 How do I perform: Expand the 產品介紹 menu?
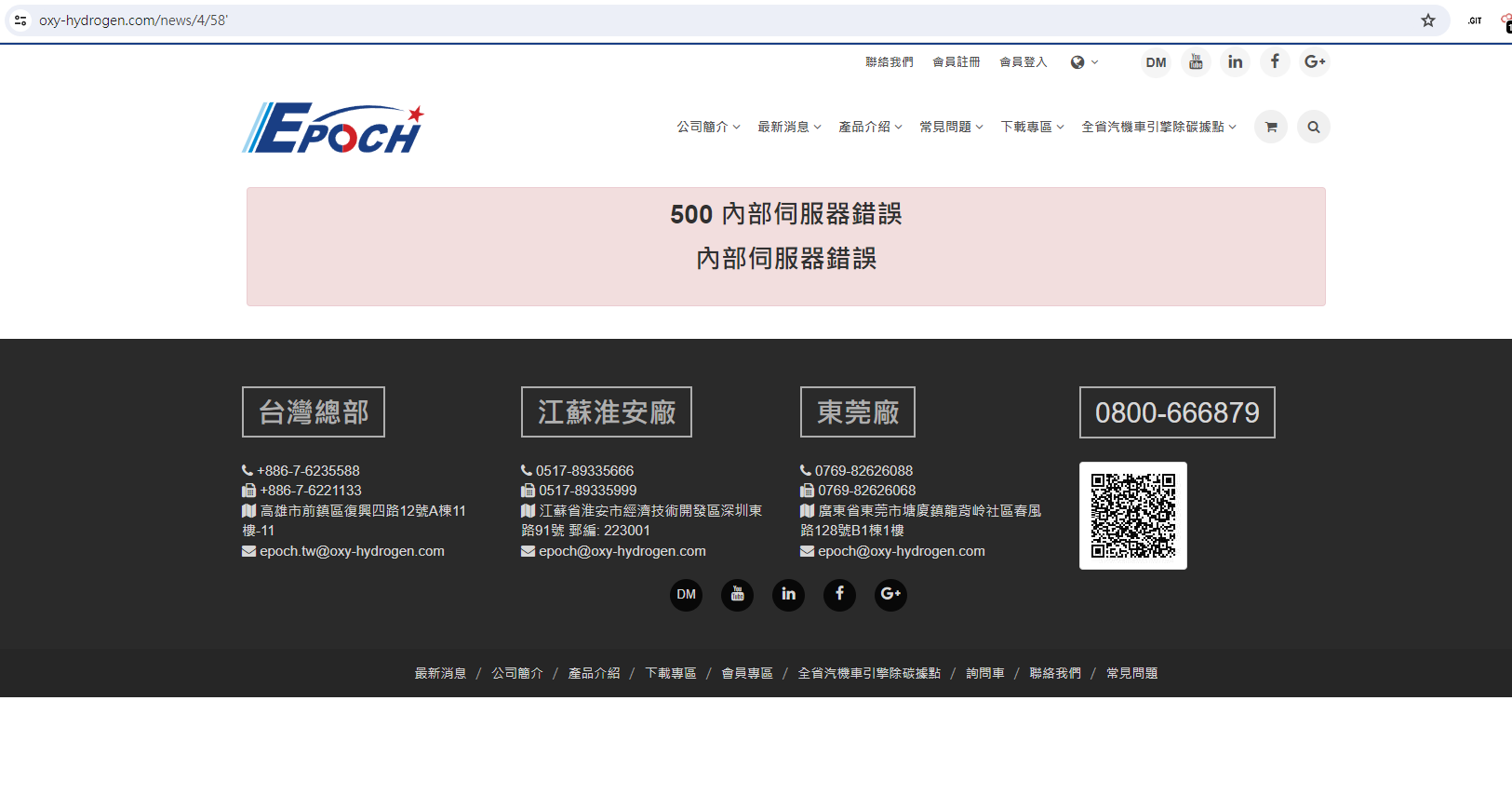[870, 127]
